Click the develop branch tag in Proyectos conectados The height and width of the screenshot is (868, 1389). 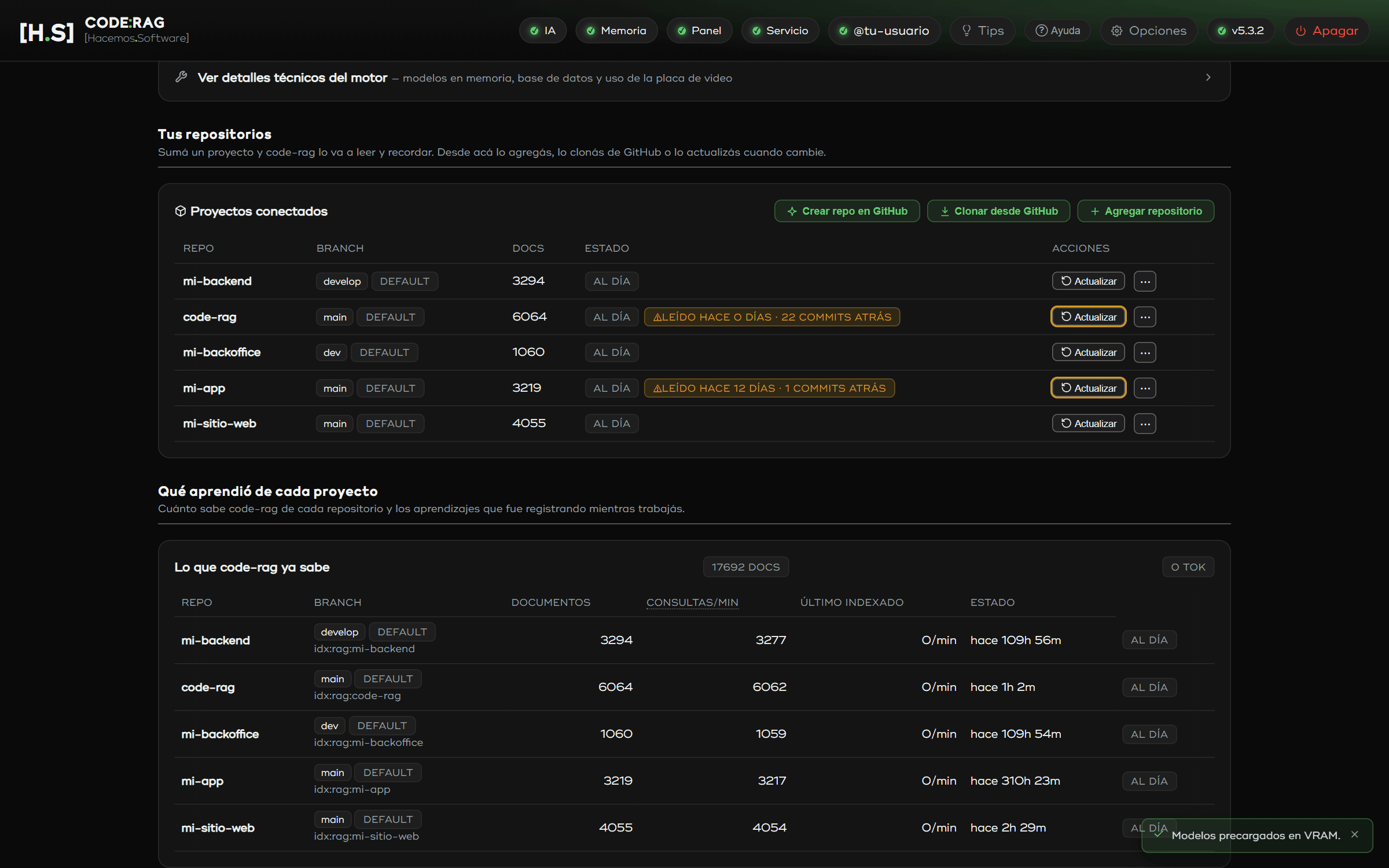(342, 281)
